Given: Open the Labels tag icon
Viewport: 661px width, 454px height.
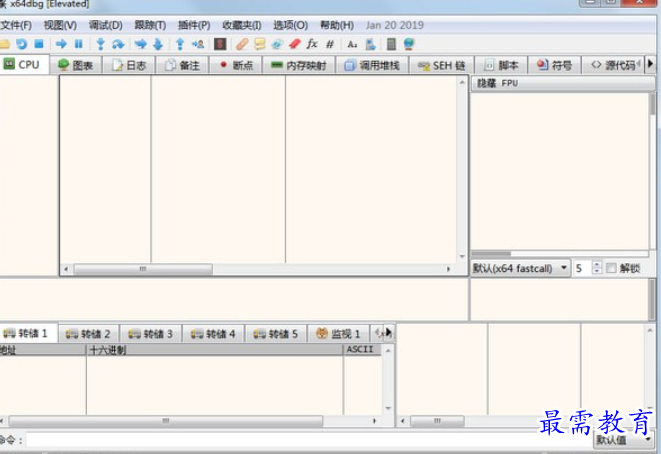Looking at the screenshot, I should (x=277, y=44).
